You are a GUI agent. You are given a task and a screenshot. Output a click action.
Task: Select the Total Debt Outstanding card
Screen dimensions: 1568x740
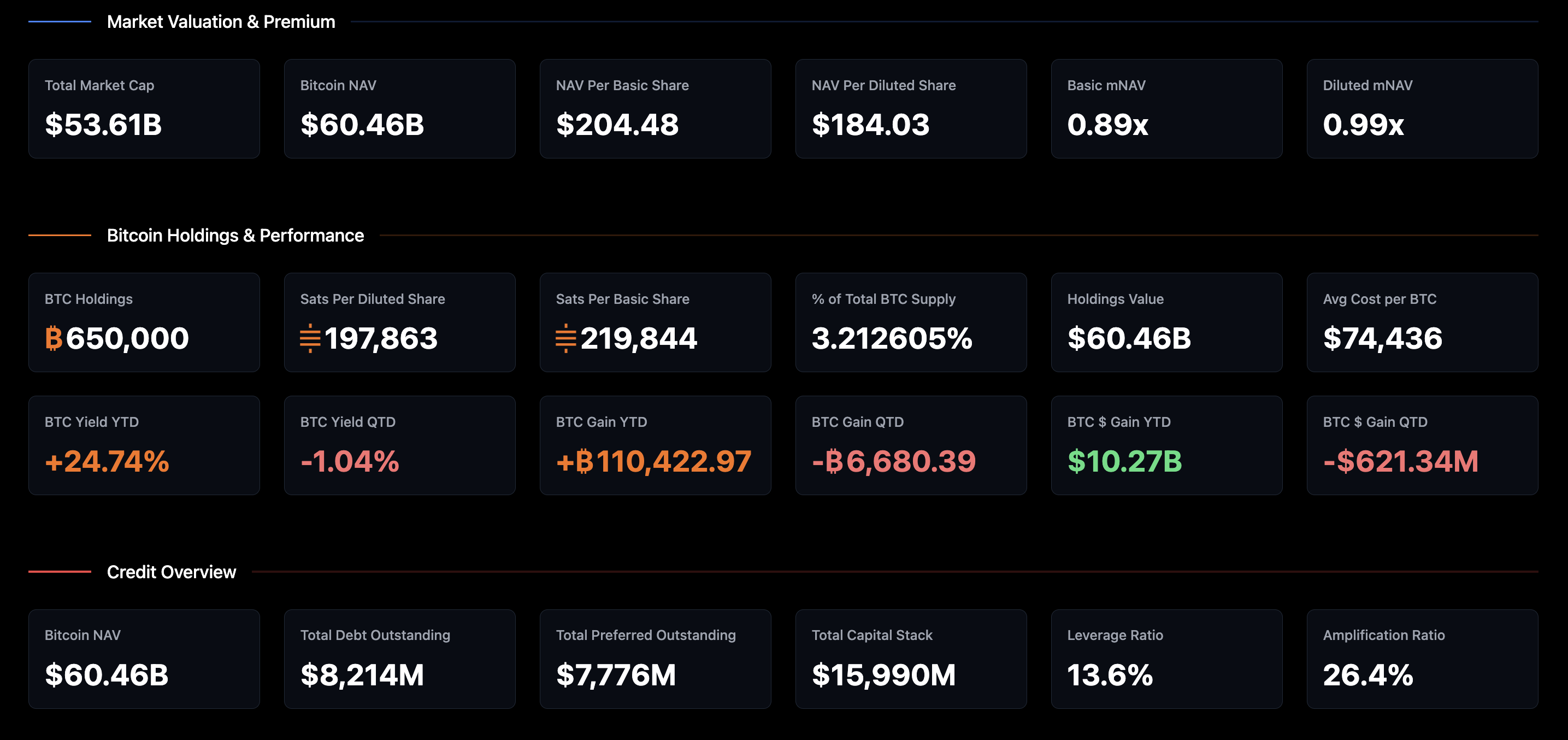pos(399,659)
